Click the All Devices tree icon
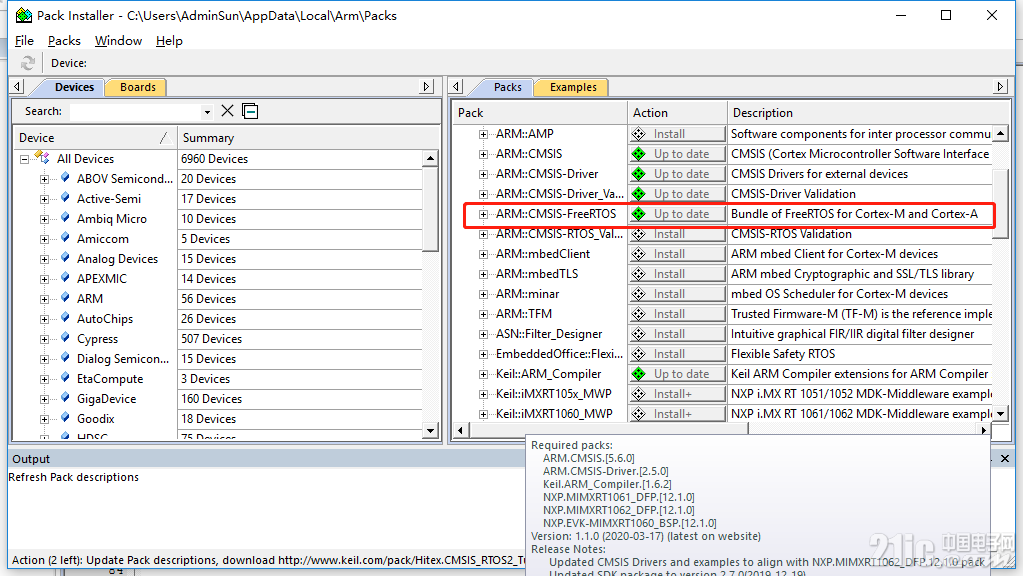 tap(42, 158)
